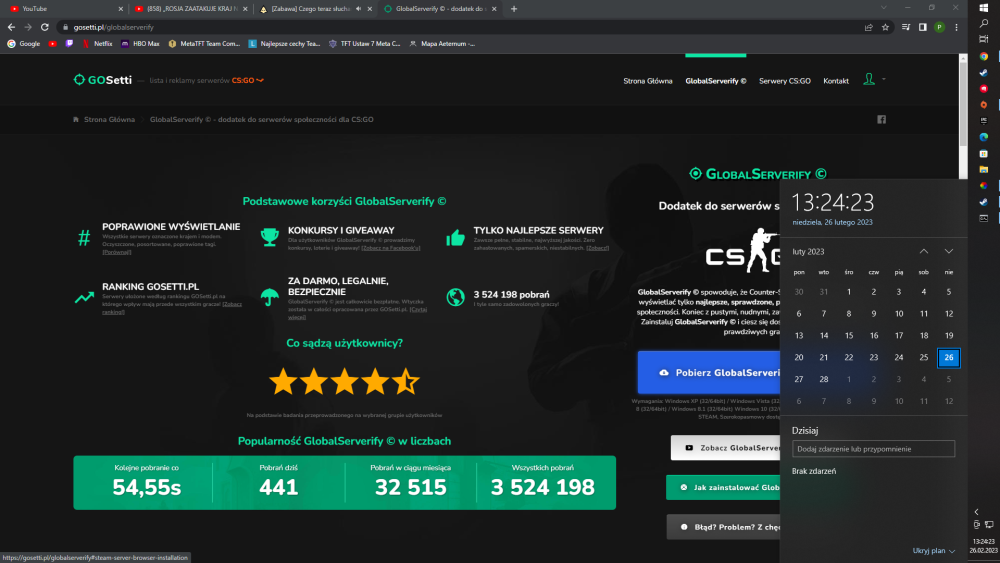Screen dimensions: 1000x563
Task: Select day 14 in the calendar
Action: (x=823, y=335)
